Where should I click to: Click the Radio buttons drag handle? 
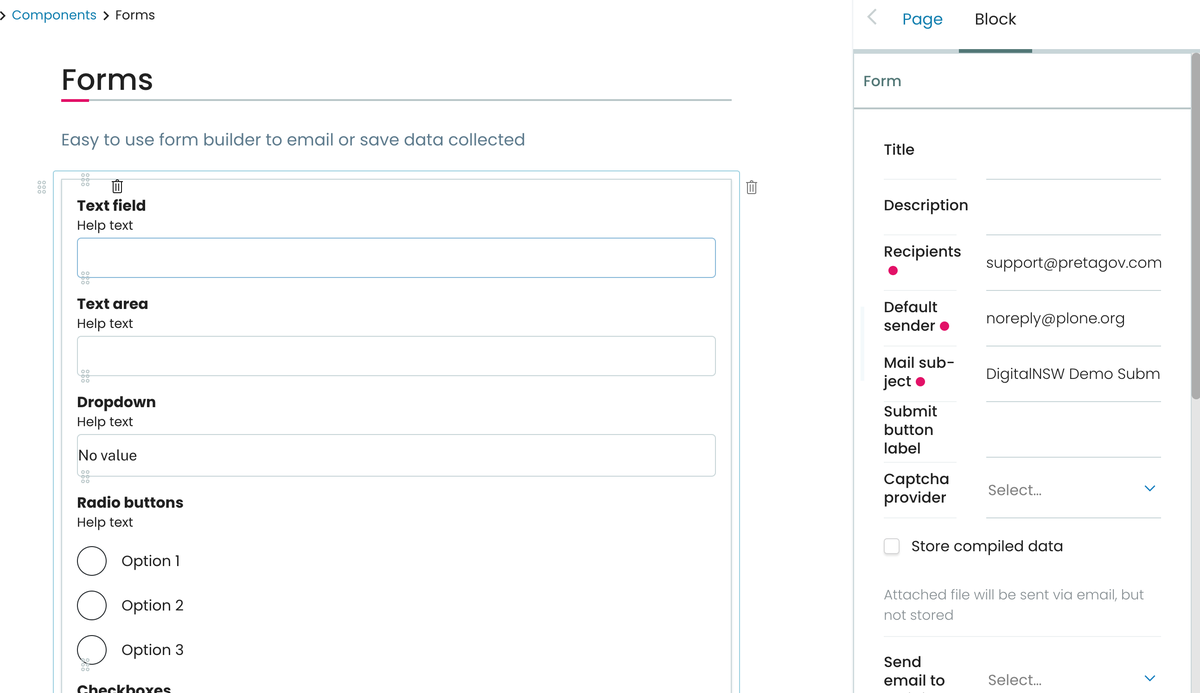[x=85, y=477]
